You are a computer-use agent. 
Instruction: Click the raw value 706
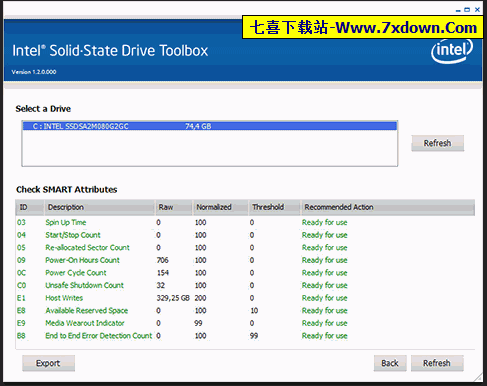tap(163, 260)
